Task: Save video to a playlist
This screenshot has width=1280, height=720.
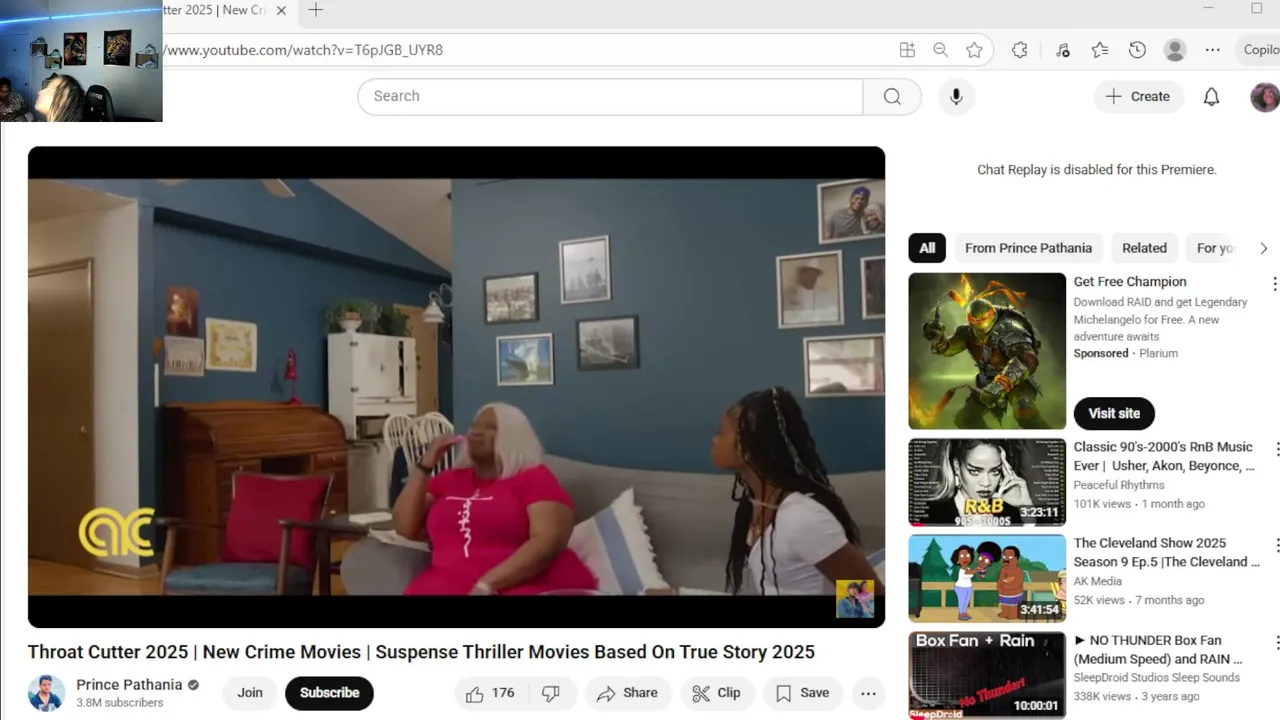Action: point(803,693)
